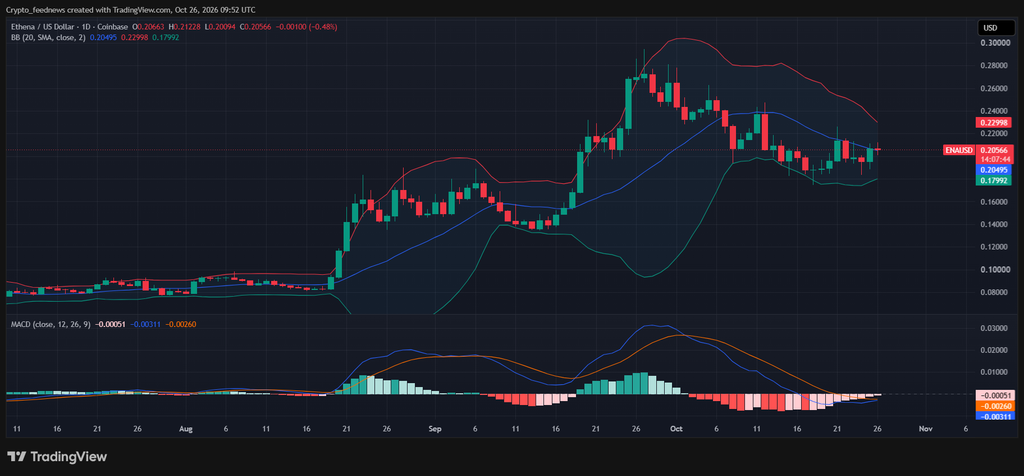The image size is (1024, 476).
Task: Click the 14:07:44 candle countdown timer
Action: (x=994, y=159)
